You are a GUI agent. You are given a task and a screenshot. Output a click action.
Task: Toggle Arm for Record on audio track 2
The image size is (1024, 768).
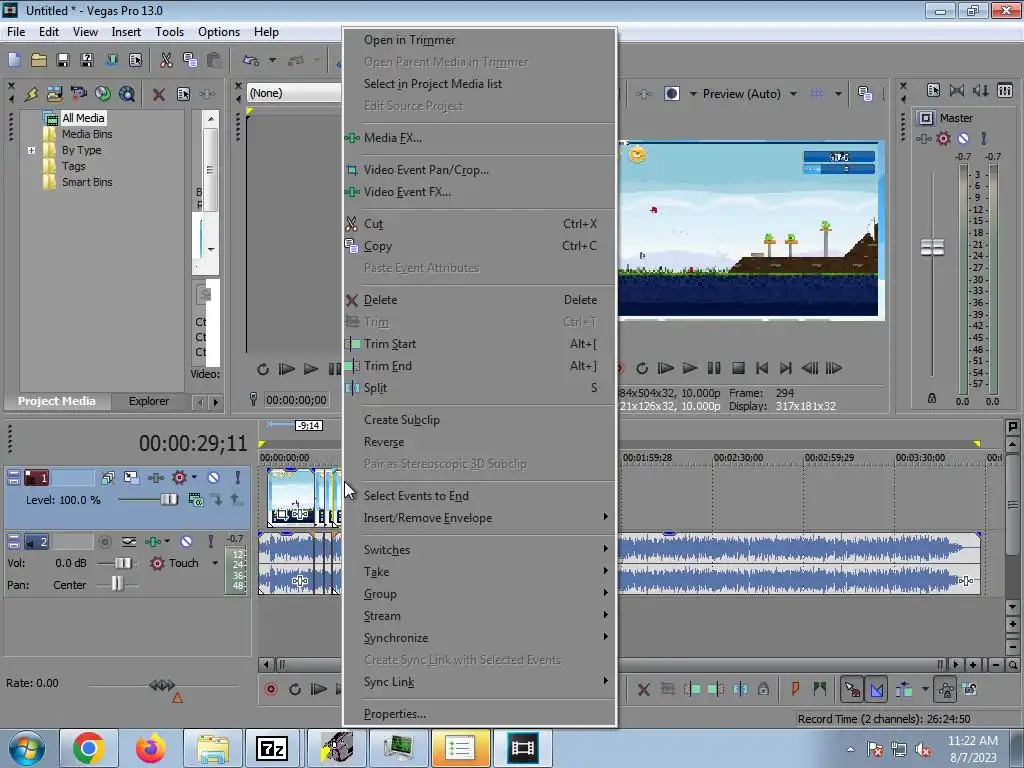tap(104, 541)
